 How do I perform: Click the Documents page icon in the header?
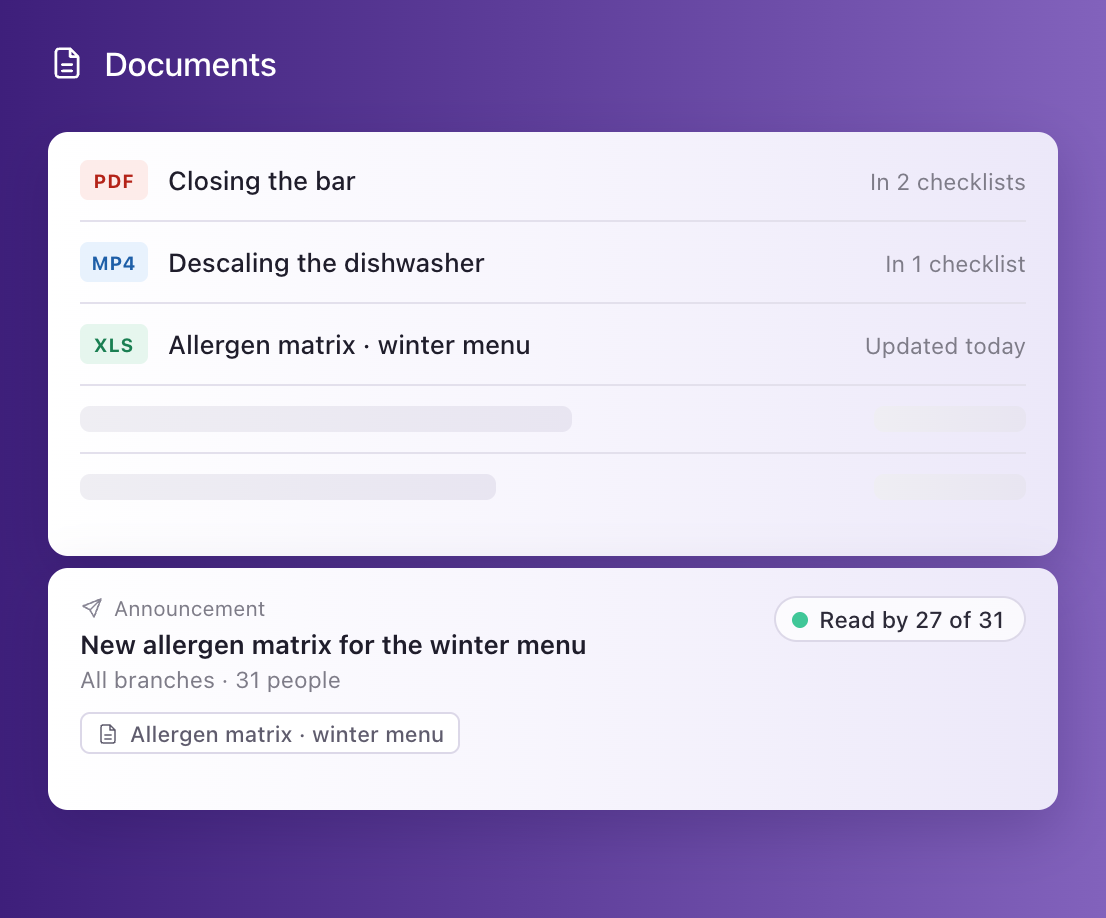[67, 64]
